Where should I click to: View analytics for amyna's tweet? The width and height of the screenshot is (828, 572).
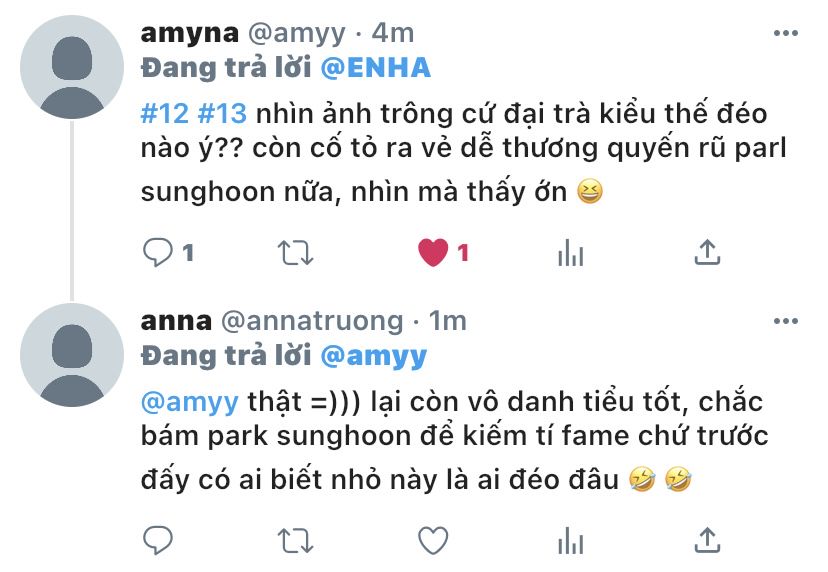[570, 252]
